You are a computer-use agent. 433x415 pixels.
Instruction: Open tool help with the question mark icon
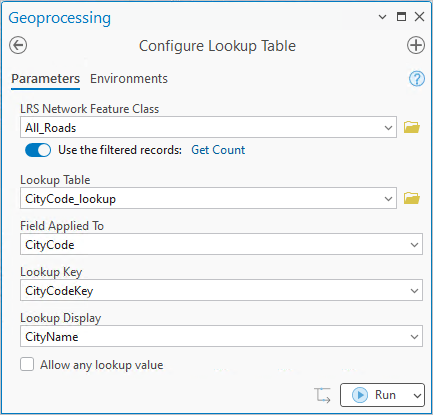pos(417,79)
